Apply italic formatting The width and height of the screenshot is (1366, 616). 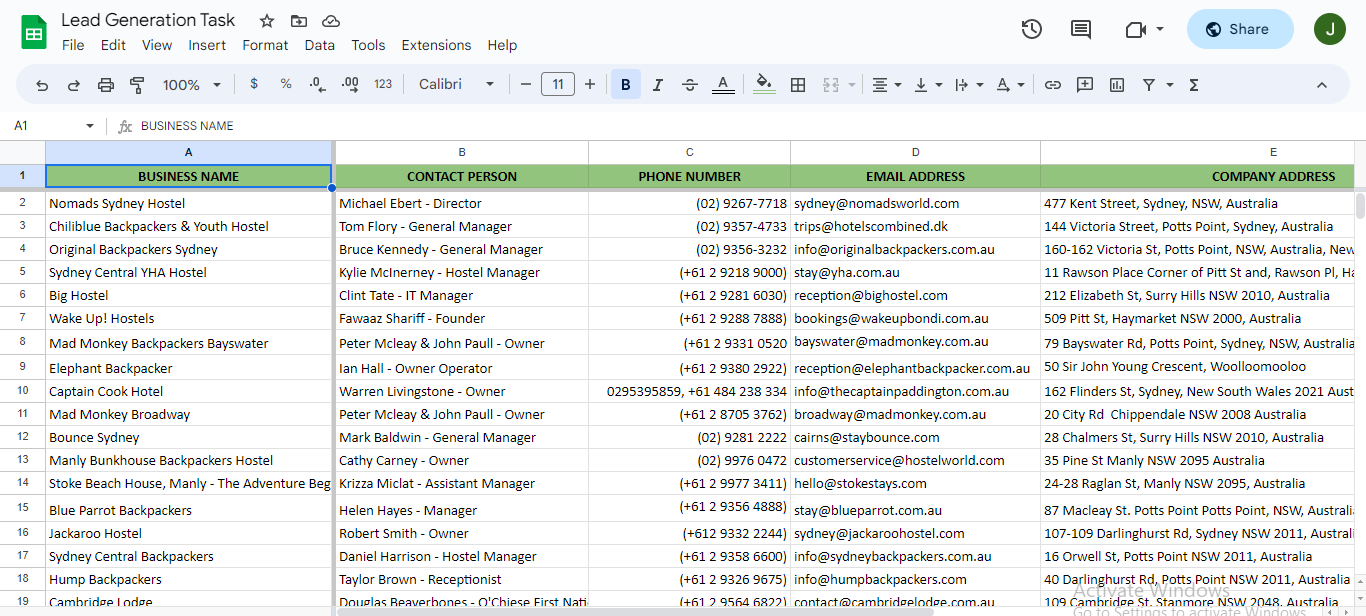(x=658, y=85)
